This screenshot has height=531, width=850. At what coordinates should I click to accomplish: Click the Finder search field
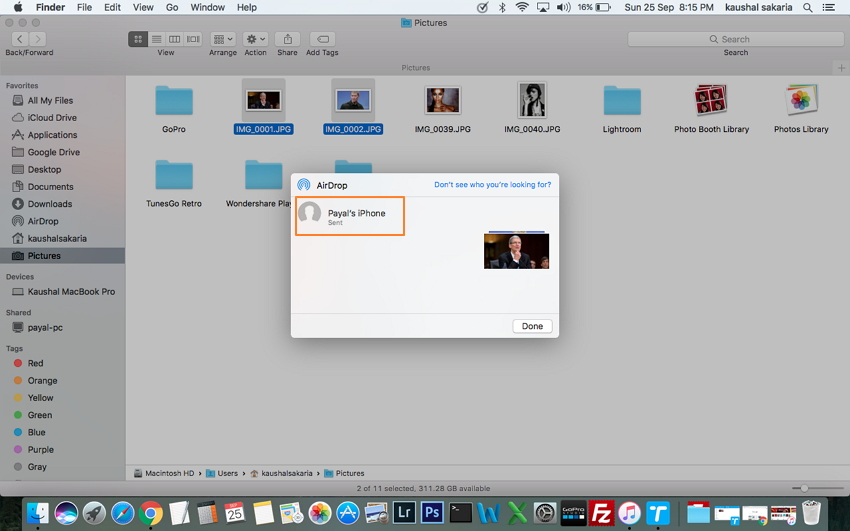(735, 39)
